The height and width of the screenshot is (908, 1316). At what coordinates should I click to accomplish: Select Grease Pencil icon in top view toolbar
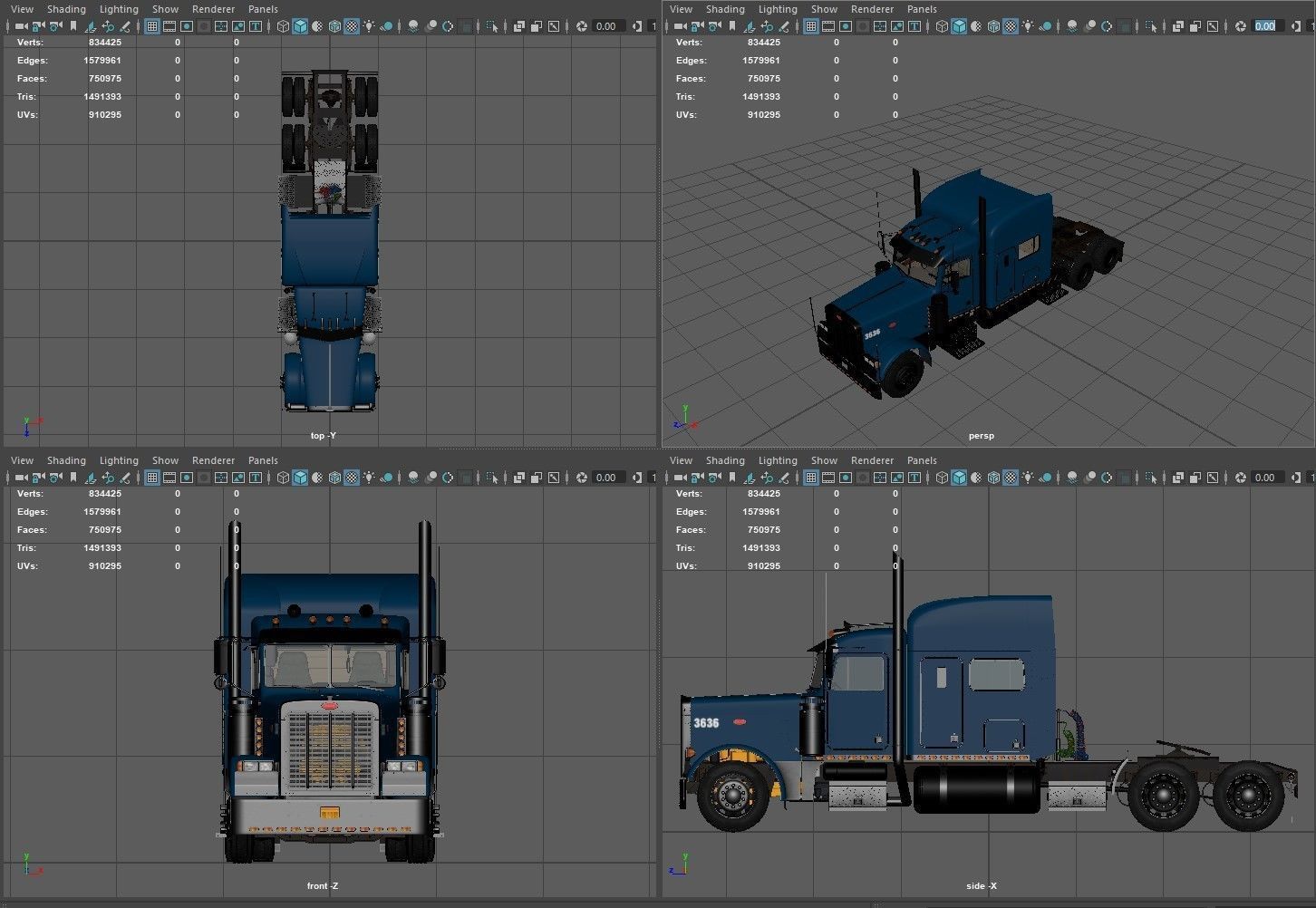[x=124, y=26]
